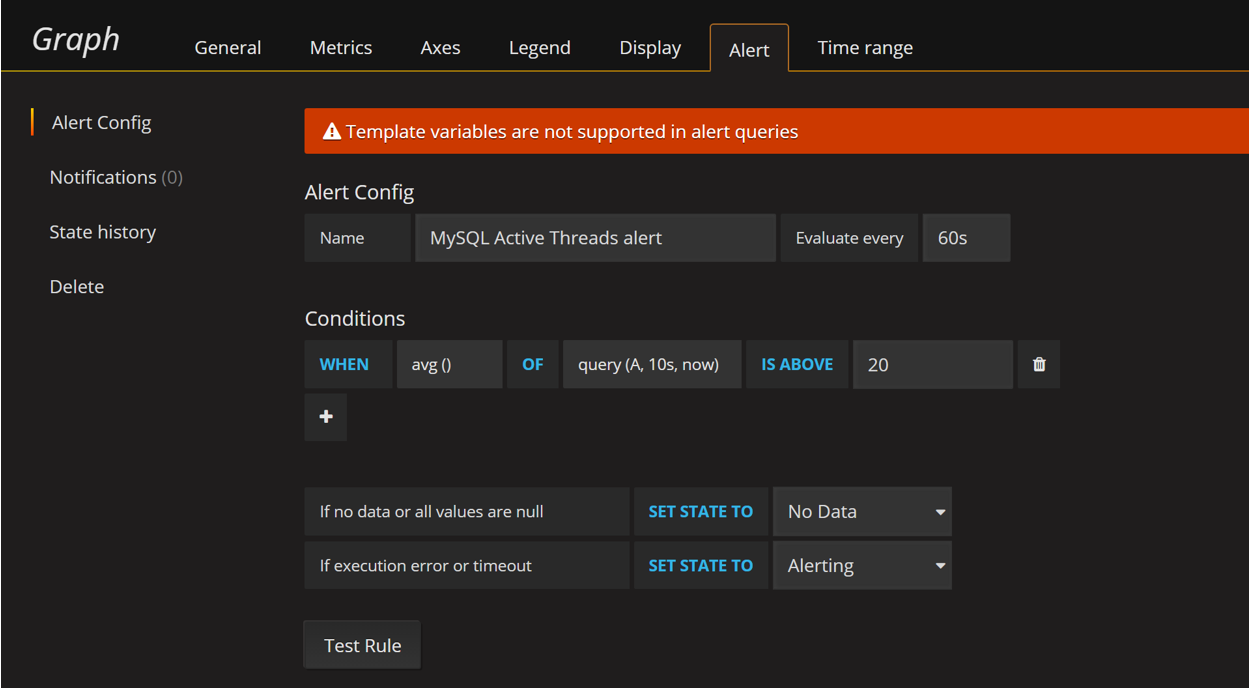Change the avg () reducer function
The height and width of the screenshot is (689, 1250).
point(450,364)
